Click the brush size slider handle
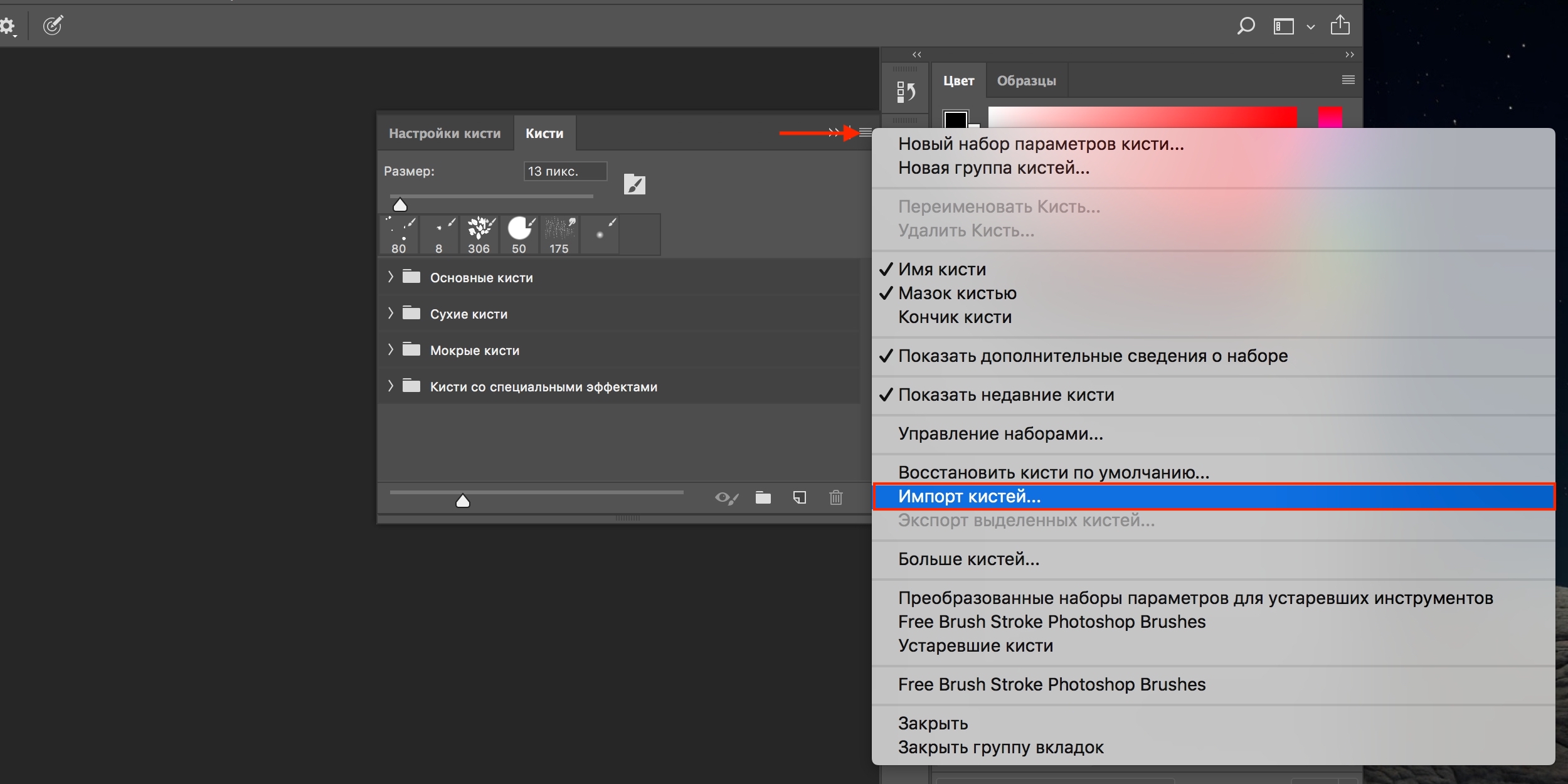Screen dimensions: 1568x784 click(400, 205)
